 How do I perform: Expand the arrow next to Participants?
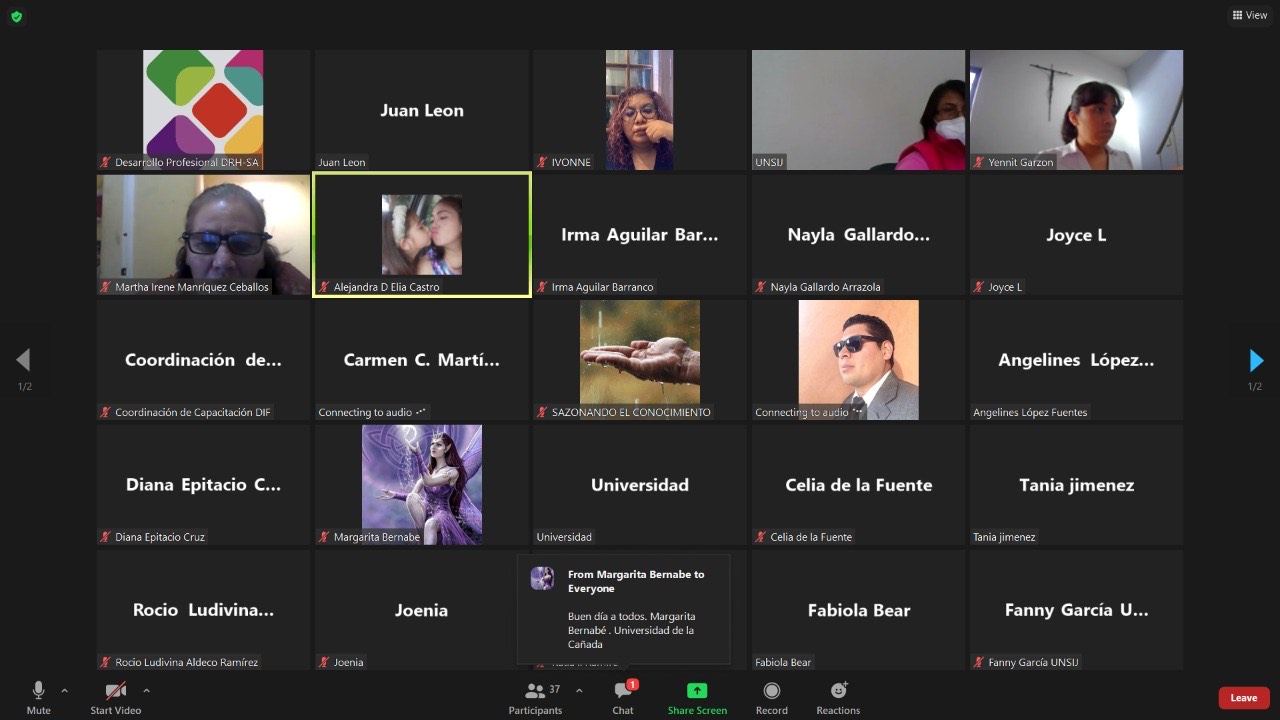pos(579,690)
